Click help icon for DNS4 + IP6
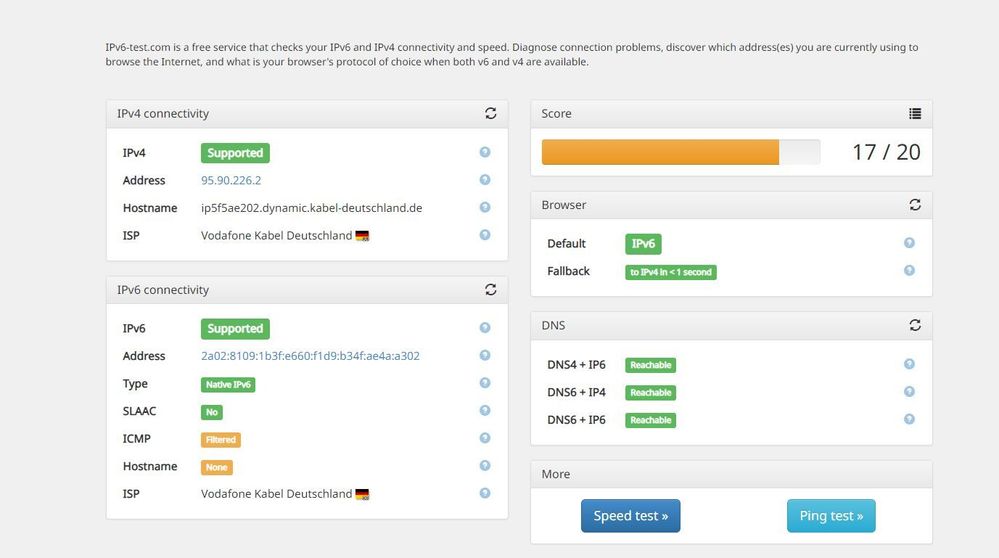This screenshot has height=558, width=999. (x=909, y=364)
